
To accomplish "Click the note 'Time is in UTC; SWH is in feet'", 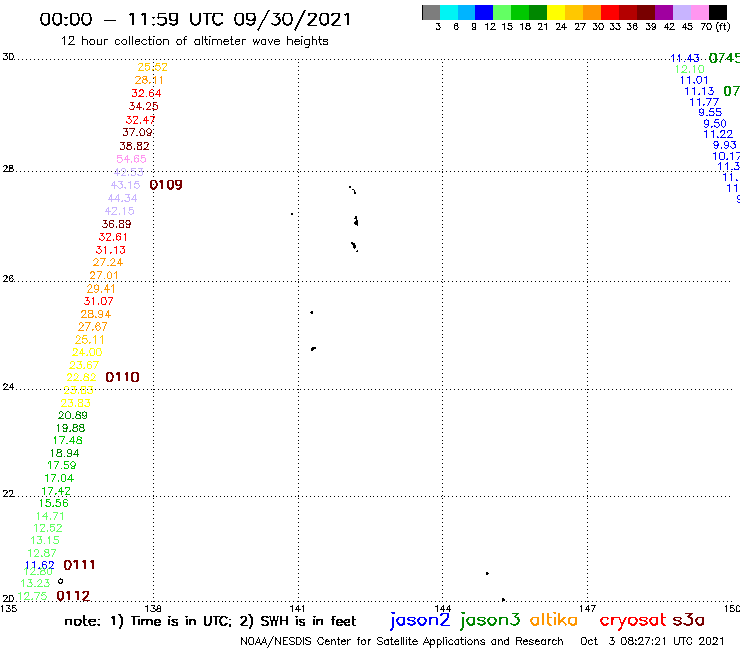I will [x=210, y=621].
